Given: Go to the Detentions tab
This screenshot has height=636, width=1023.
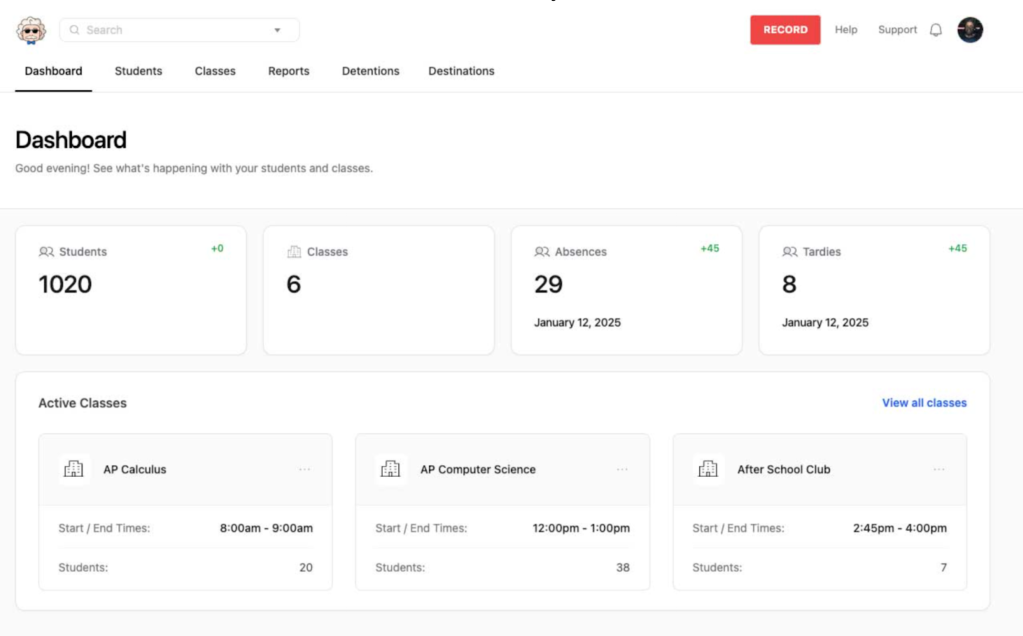Looking at the screenshot, I should pos(370,71).
